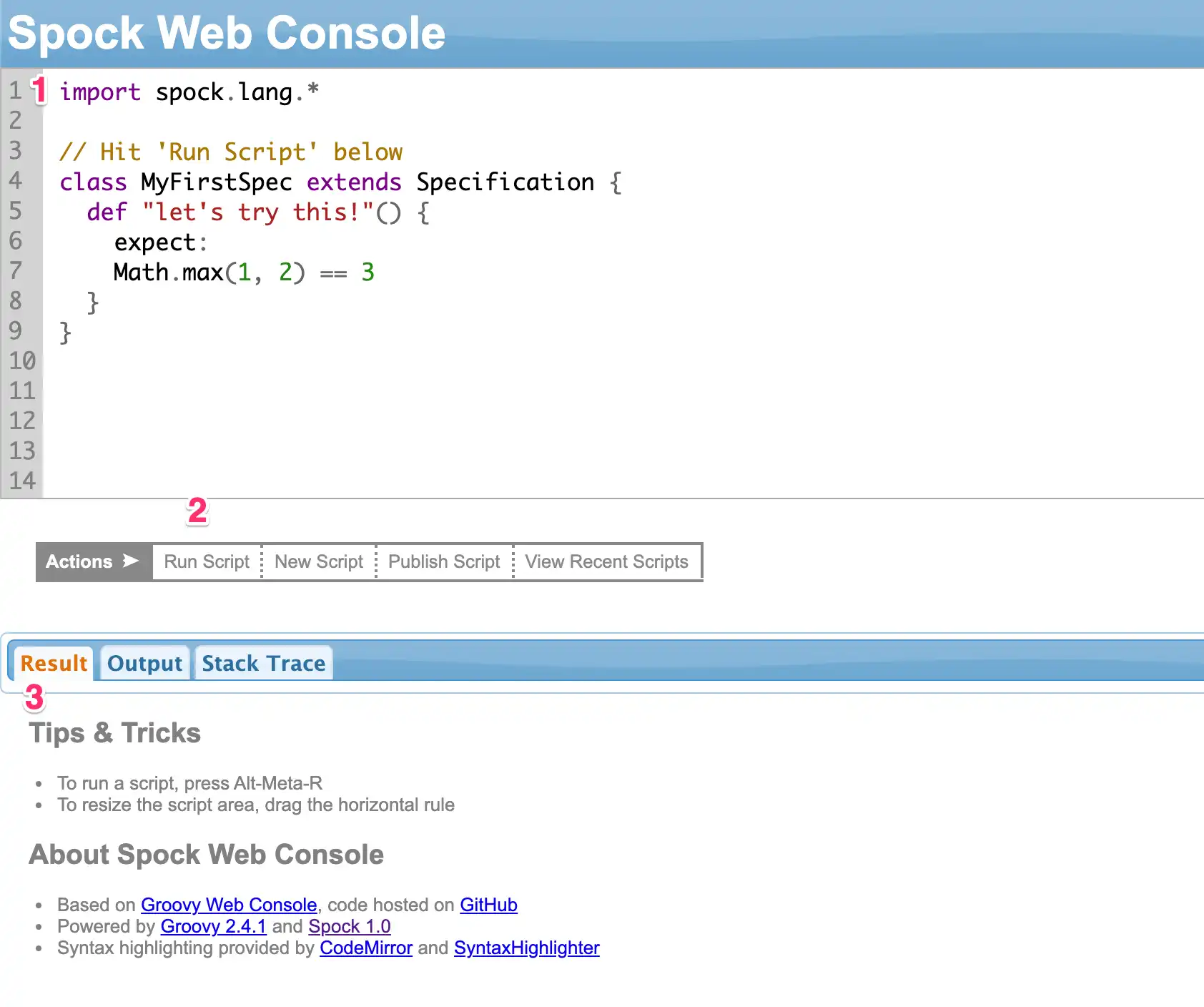Open the Groovy Web Console link

coord(229,905)
